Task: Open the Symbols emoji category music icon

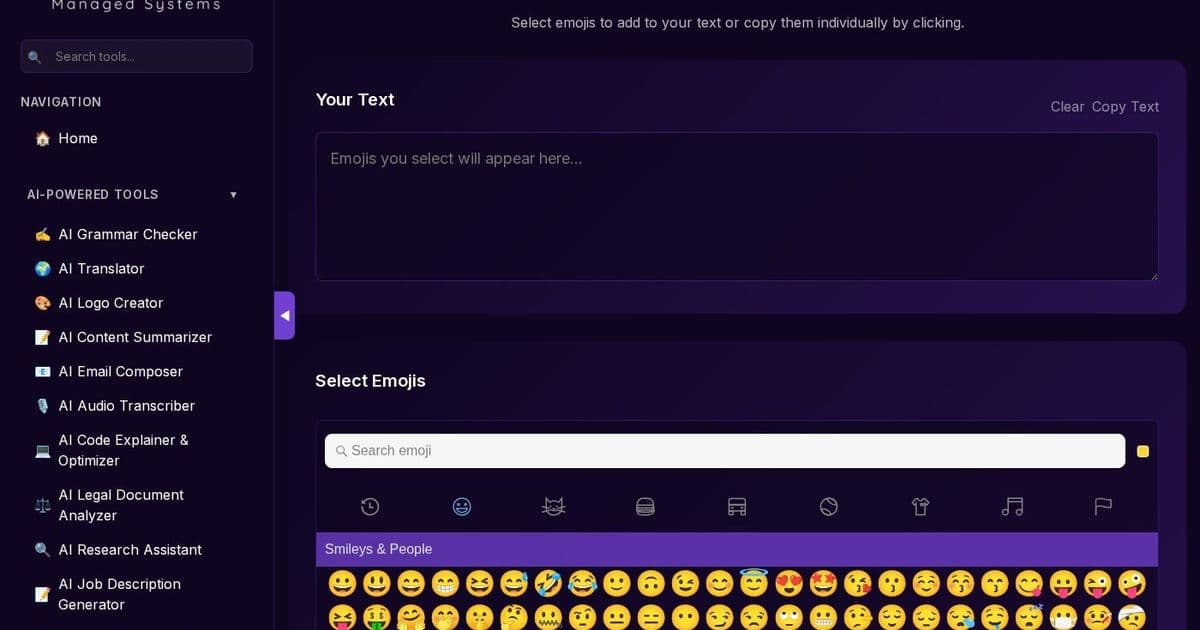Action: pyautogui.click(x=1012, y=506)
